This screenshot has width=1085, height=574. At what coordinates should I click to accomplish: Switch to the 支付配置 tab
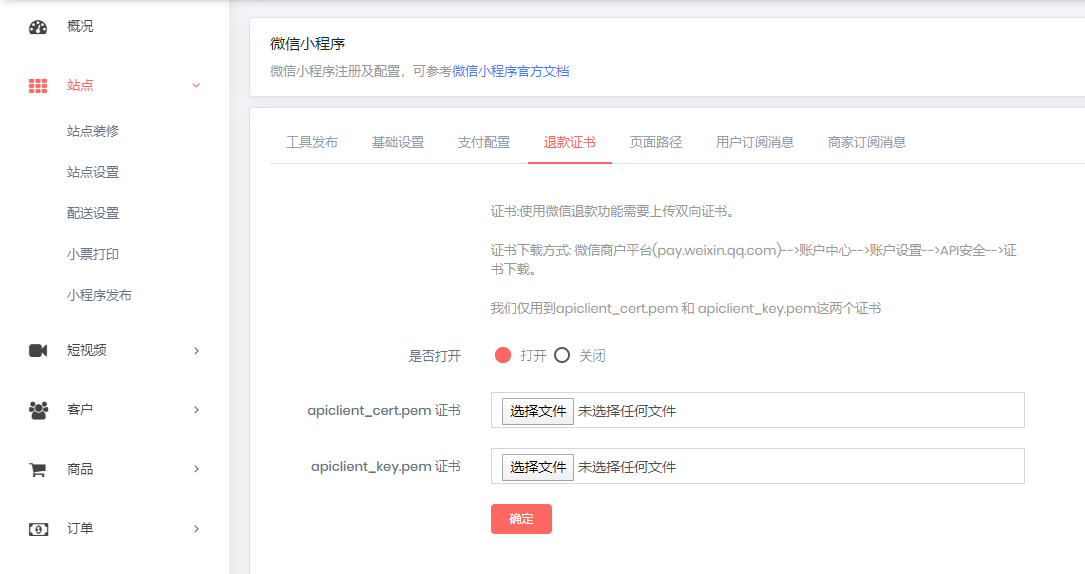coord(483,142)
